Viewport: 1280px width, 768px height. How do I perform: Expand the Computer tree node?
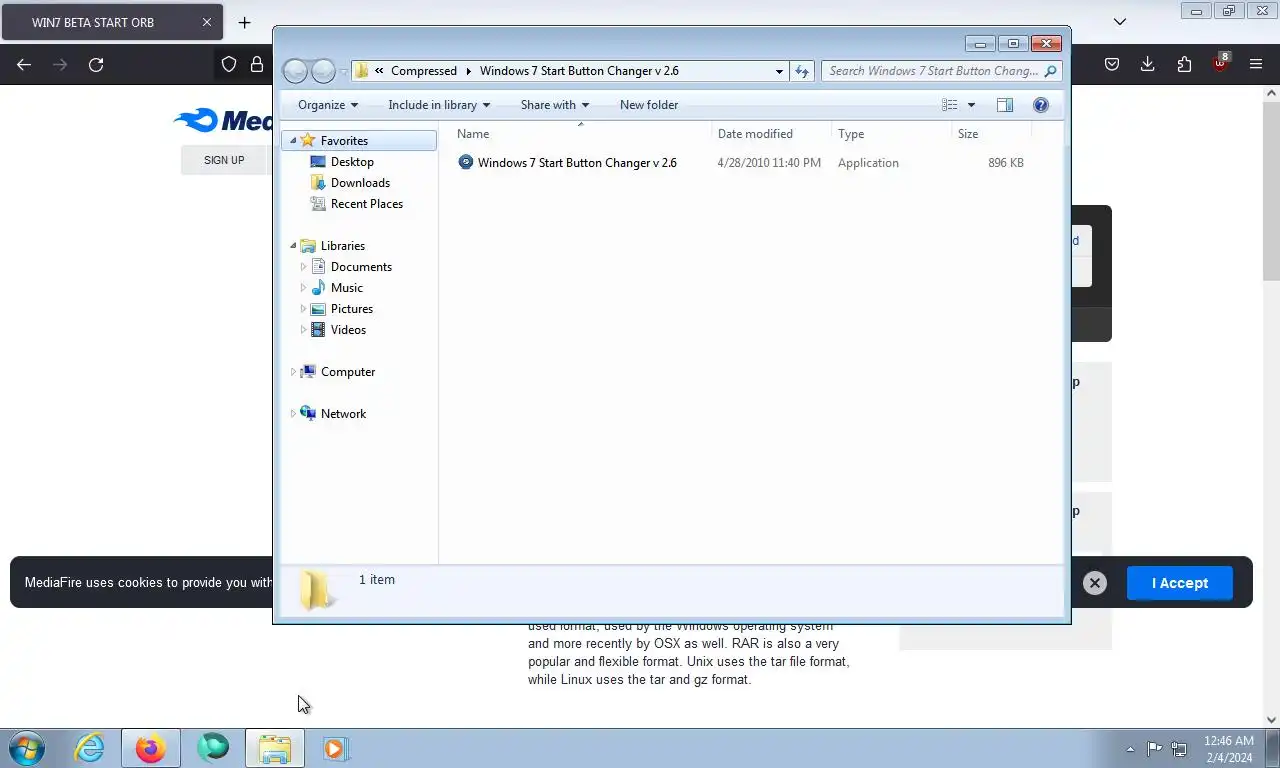click(293, 372)
